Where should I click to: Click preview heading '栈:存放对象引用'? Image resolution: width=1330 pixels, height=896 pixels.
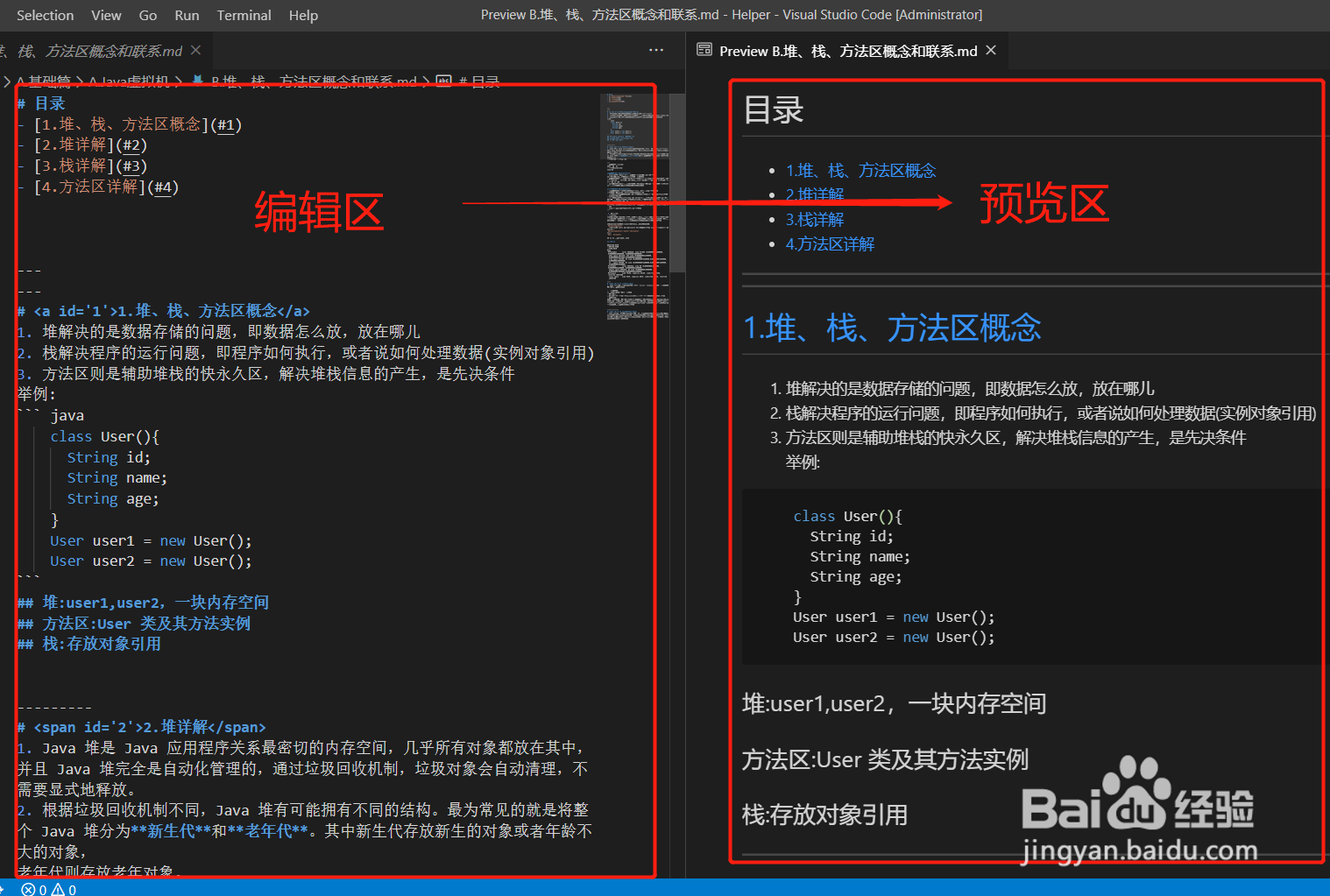824,815
